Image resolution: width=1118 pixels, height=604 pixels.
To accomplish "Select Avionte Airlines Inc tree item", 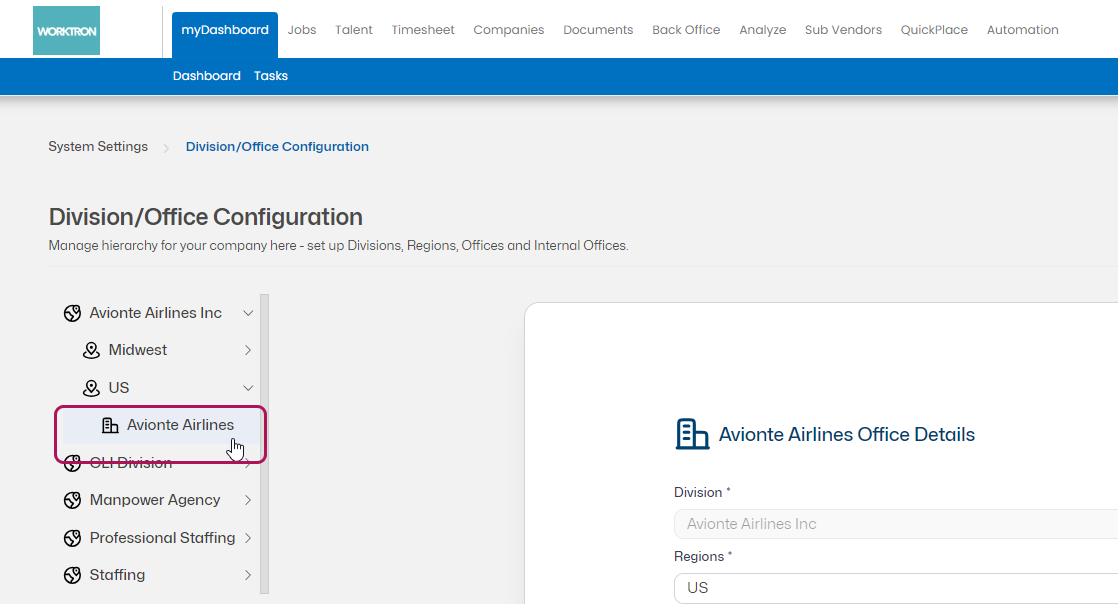I will coord(155,313).
